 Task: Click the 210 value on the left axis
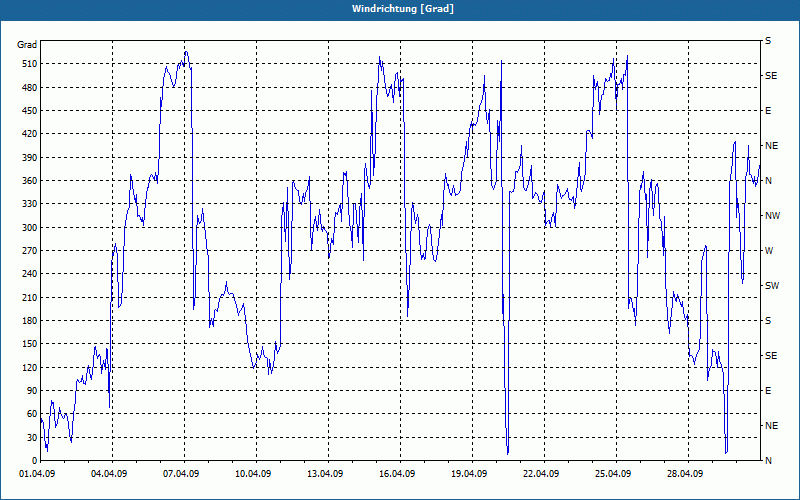(x=30, y=297)
